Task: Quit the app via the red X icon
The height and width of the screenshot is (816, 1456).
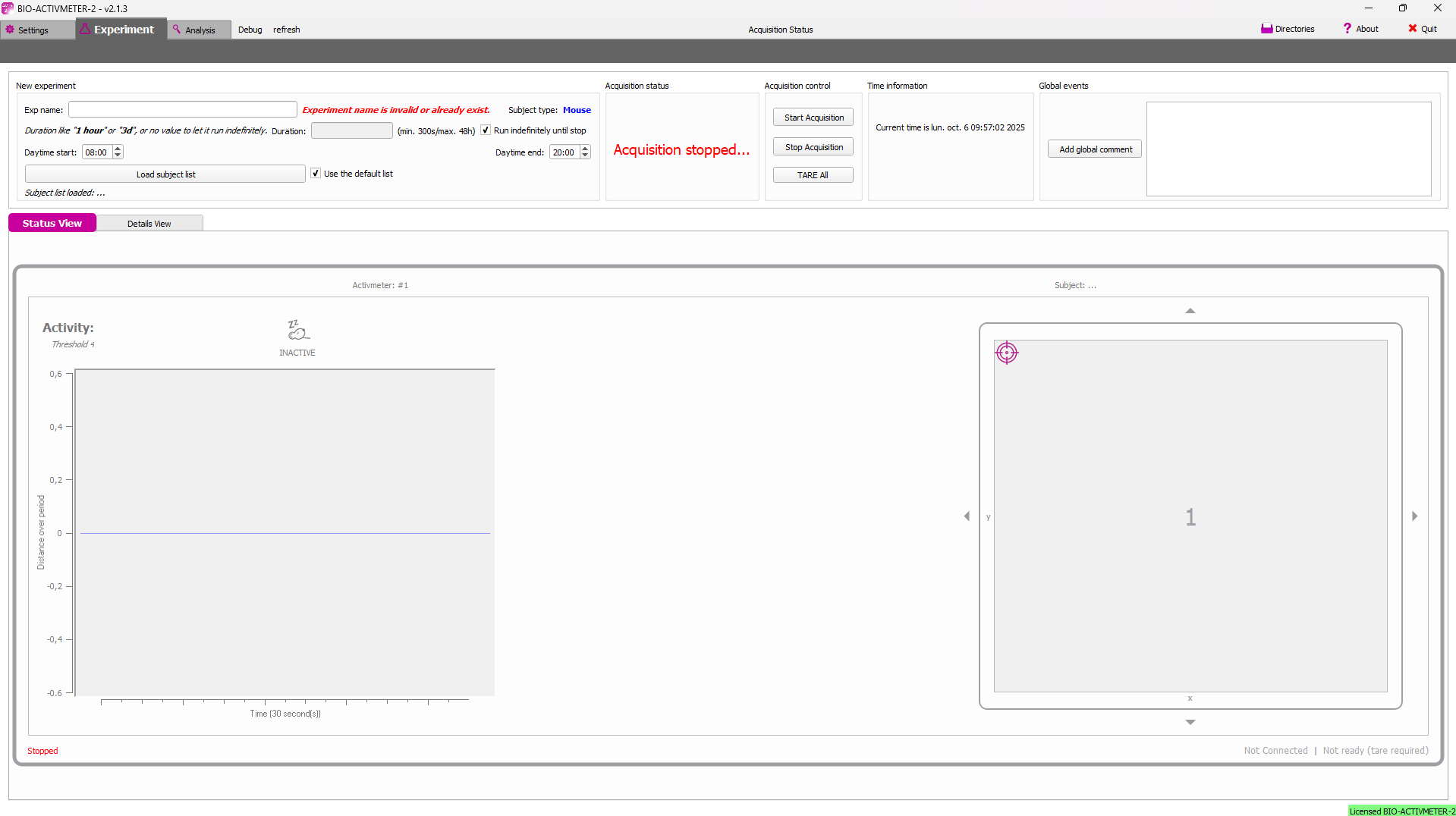Action: click(x=1412, y=29)
